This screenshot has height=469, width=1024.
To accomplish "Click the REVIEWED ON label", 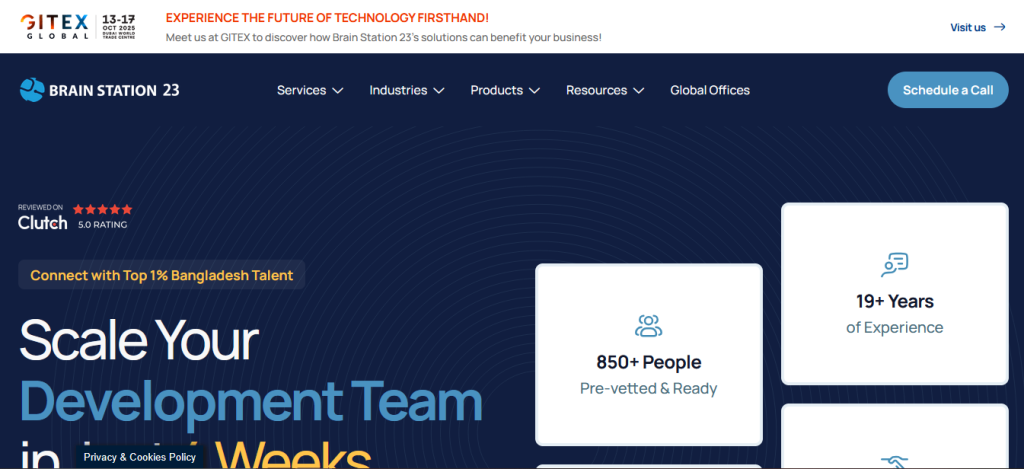I will point(40,207).
